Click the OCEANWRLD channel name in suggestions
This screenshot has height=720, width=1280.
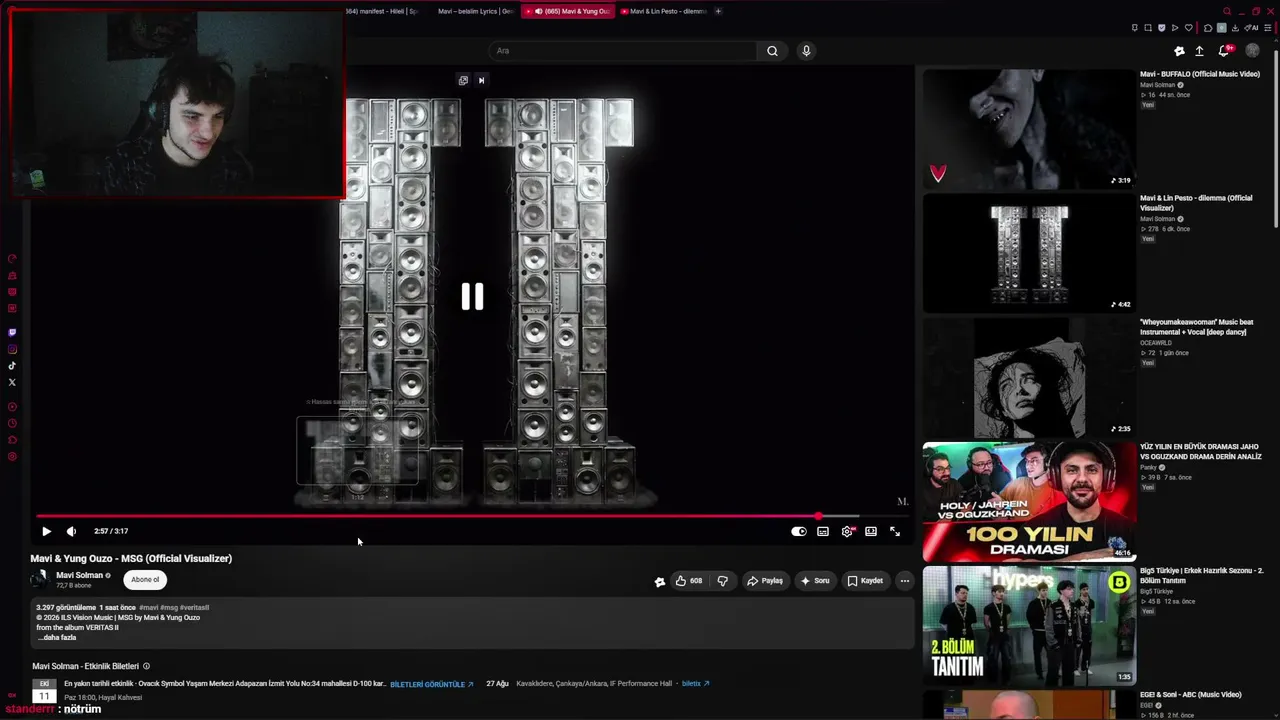point(1156,343)
